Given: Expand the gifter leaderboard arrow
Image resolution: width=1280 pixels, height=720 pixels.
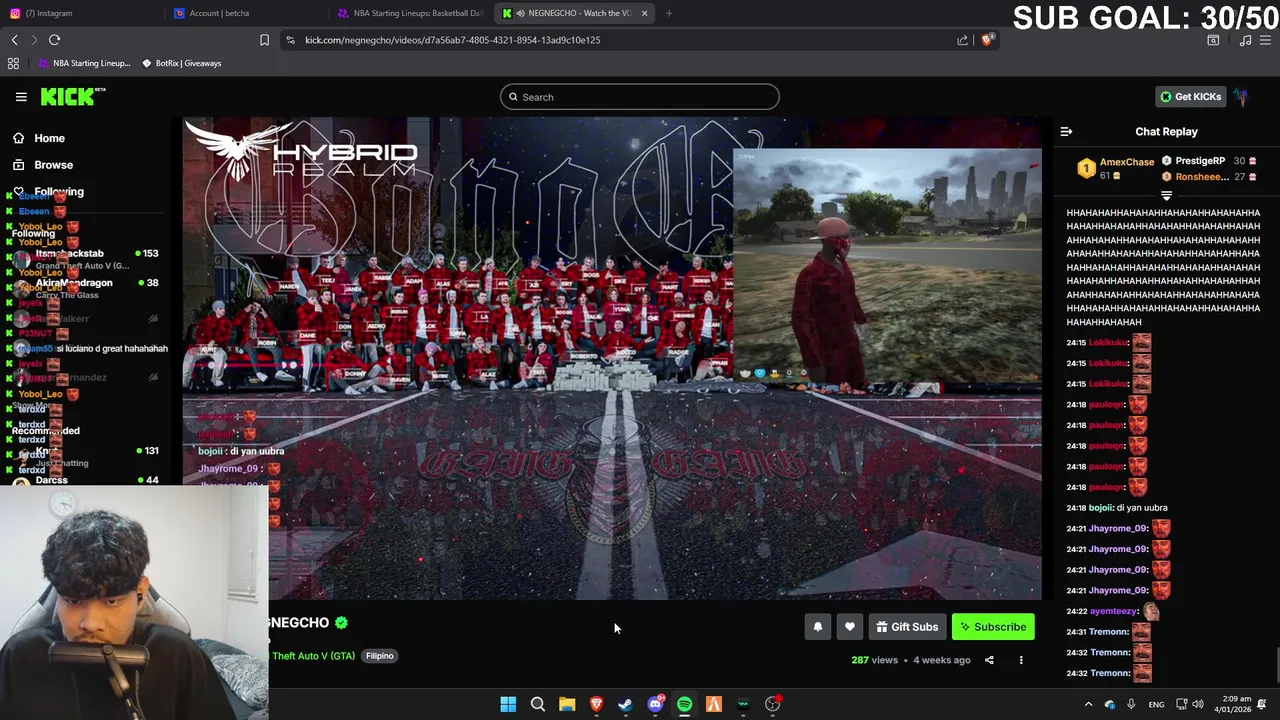Looking at the screenshot, I should tap(1166, 196).
